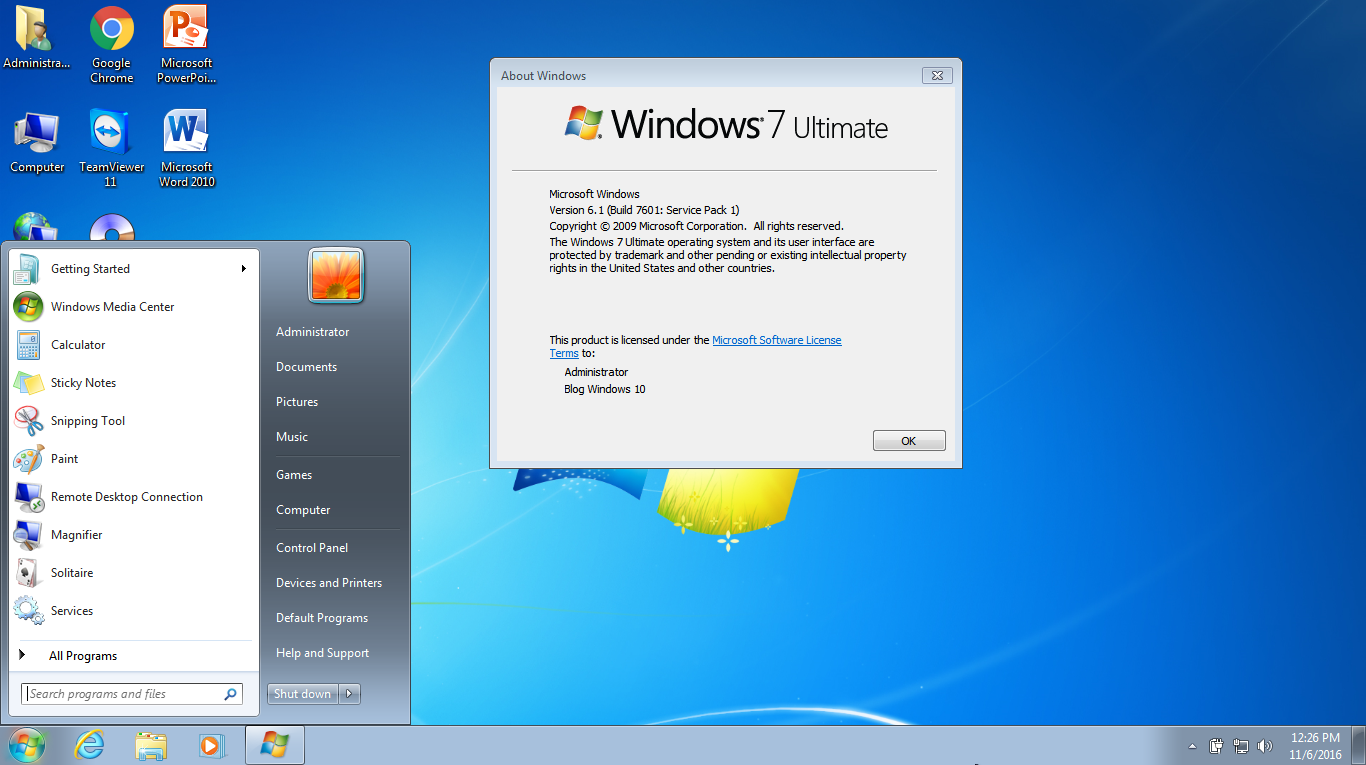Open Windows Media Center in Start menu
This screenshot has height=765, width=1366.
pos(134,307)
